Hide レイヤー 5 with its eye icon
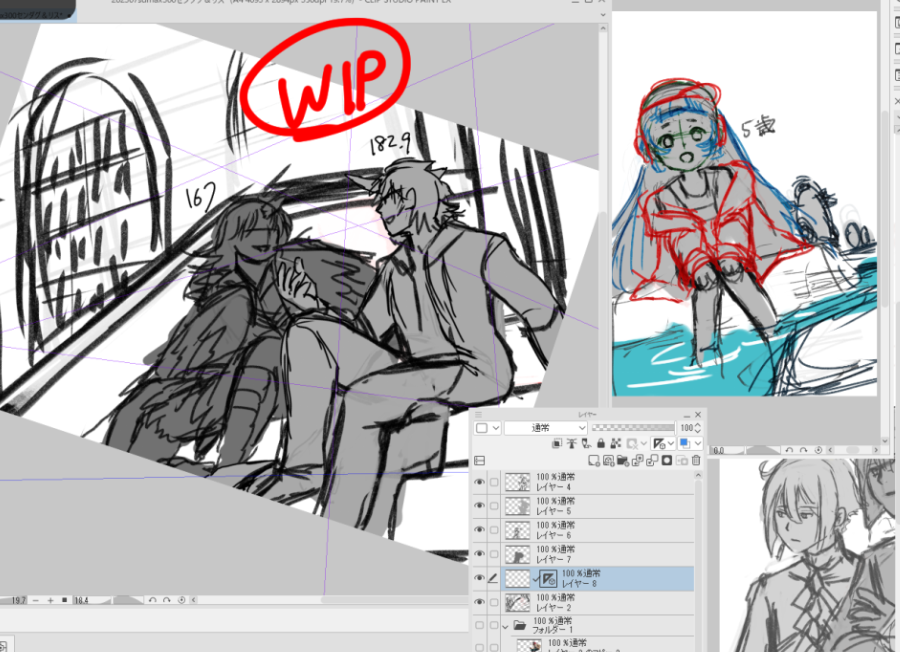900x652 pixels. (479, 506)
